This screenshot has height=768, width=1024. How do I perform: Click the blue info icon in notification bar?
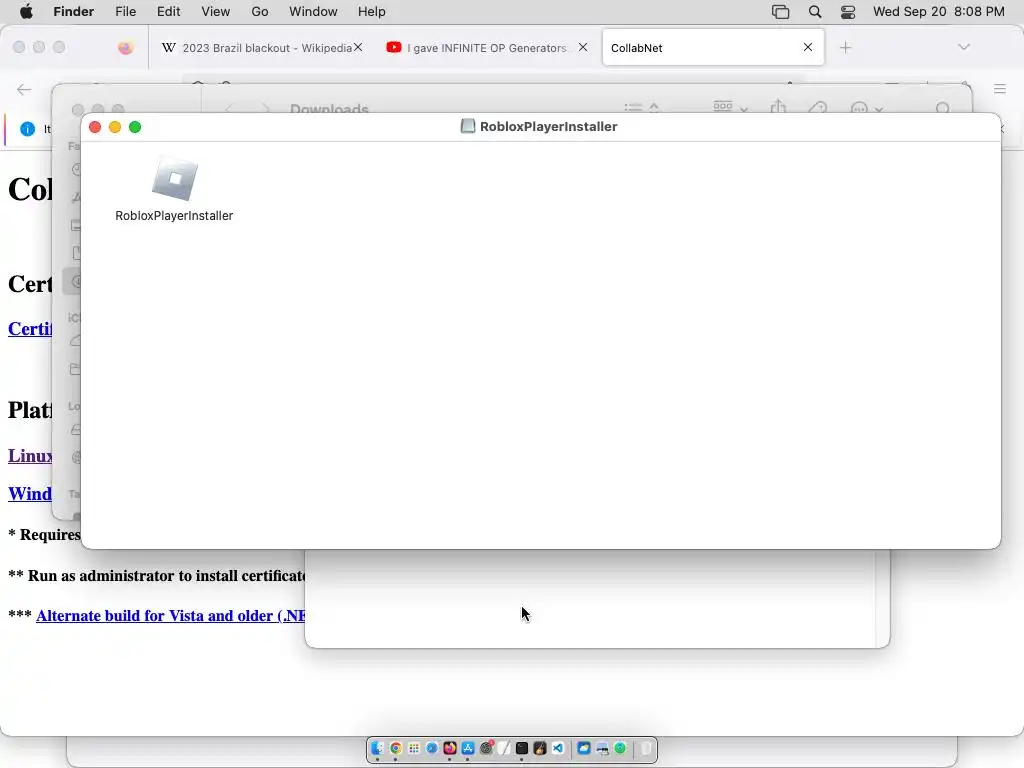27,129
